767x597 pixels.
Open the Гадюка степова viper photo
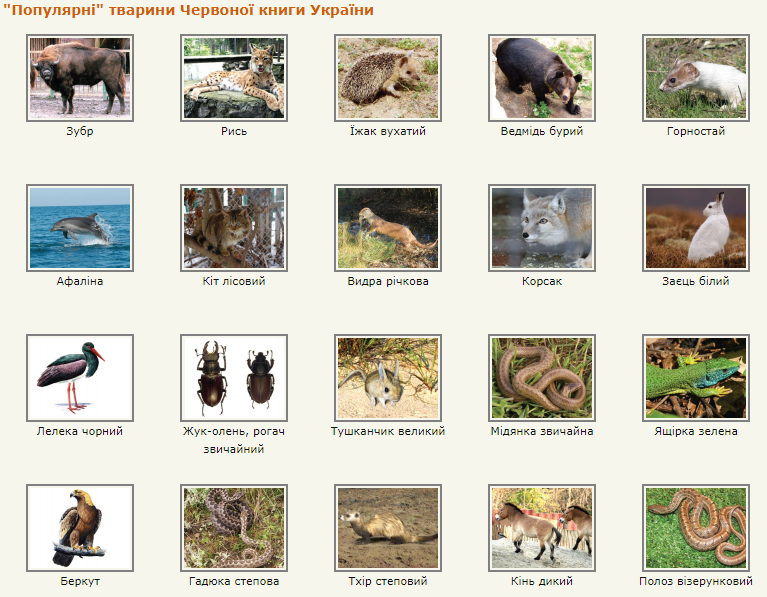(234, 528)
